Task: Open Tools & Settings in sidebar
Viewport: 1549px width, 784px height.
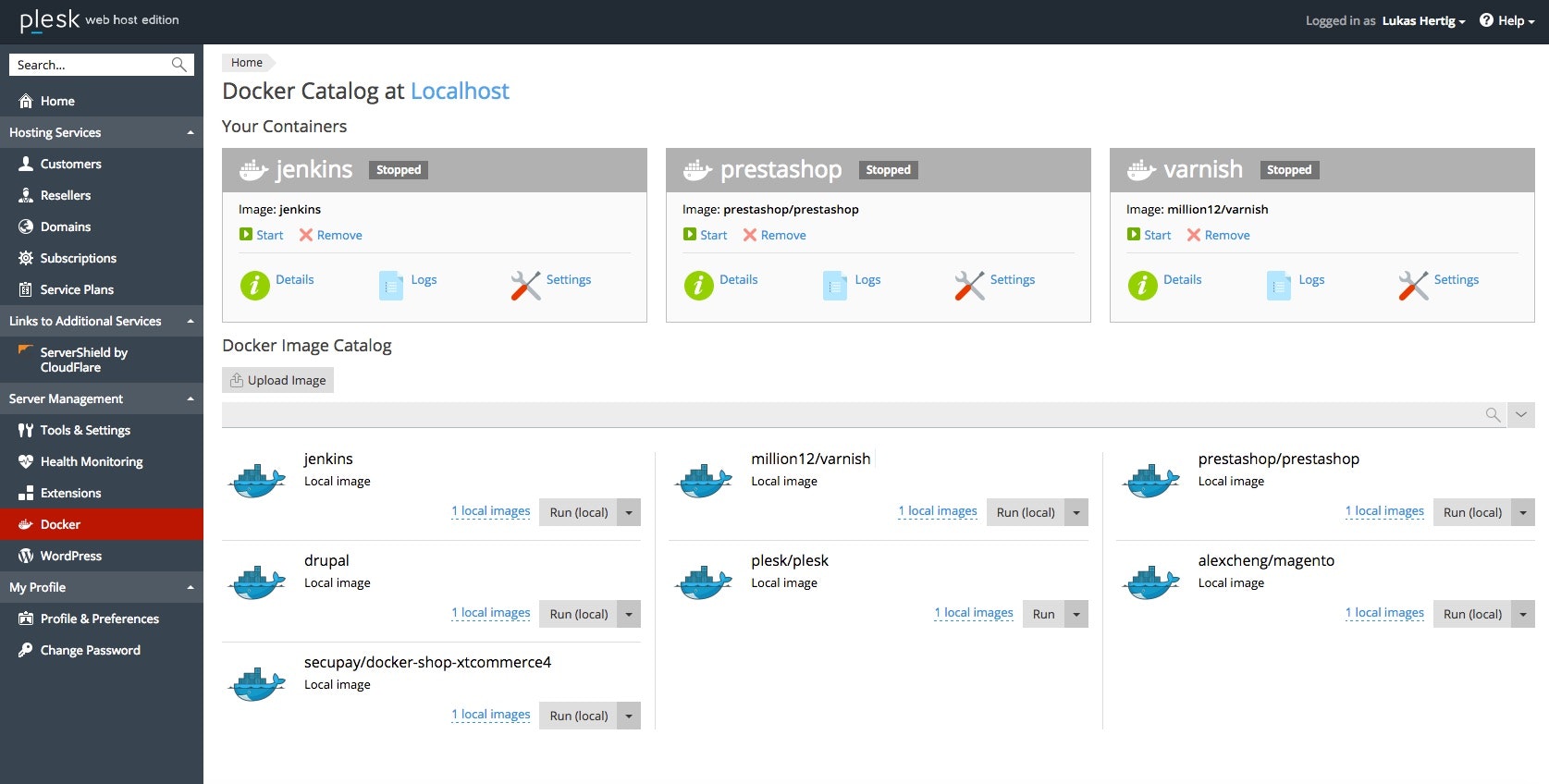Action: tap(102, 430)
